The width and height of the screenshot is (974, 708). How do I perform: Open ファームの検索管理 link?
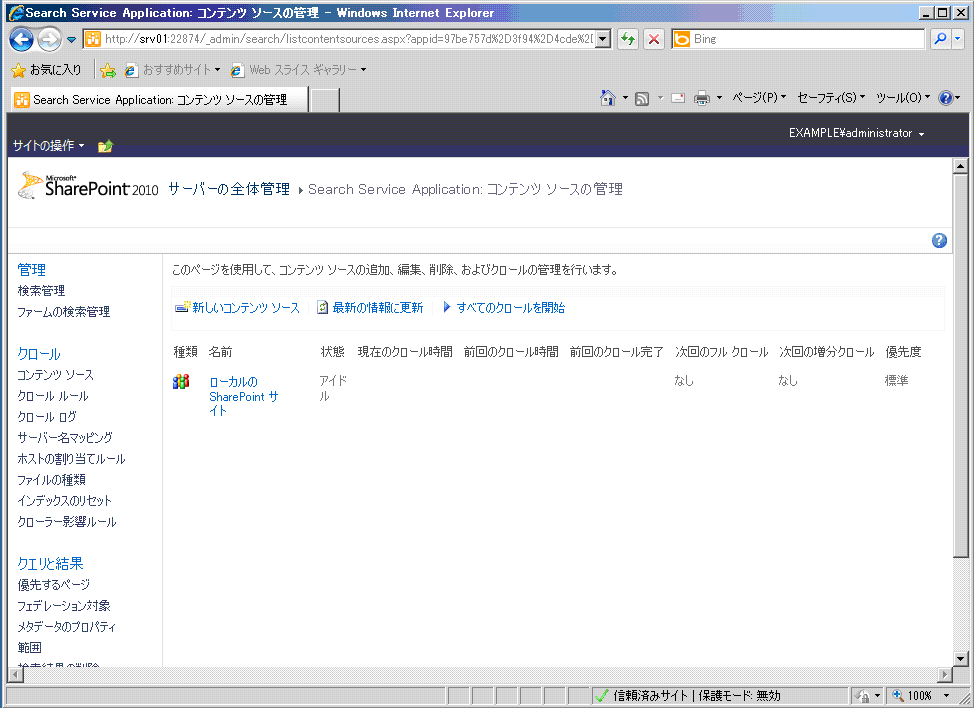coord(63,312)
